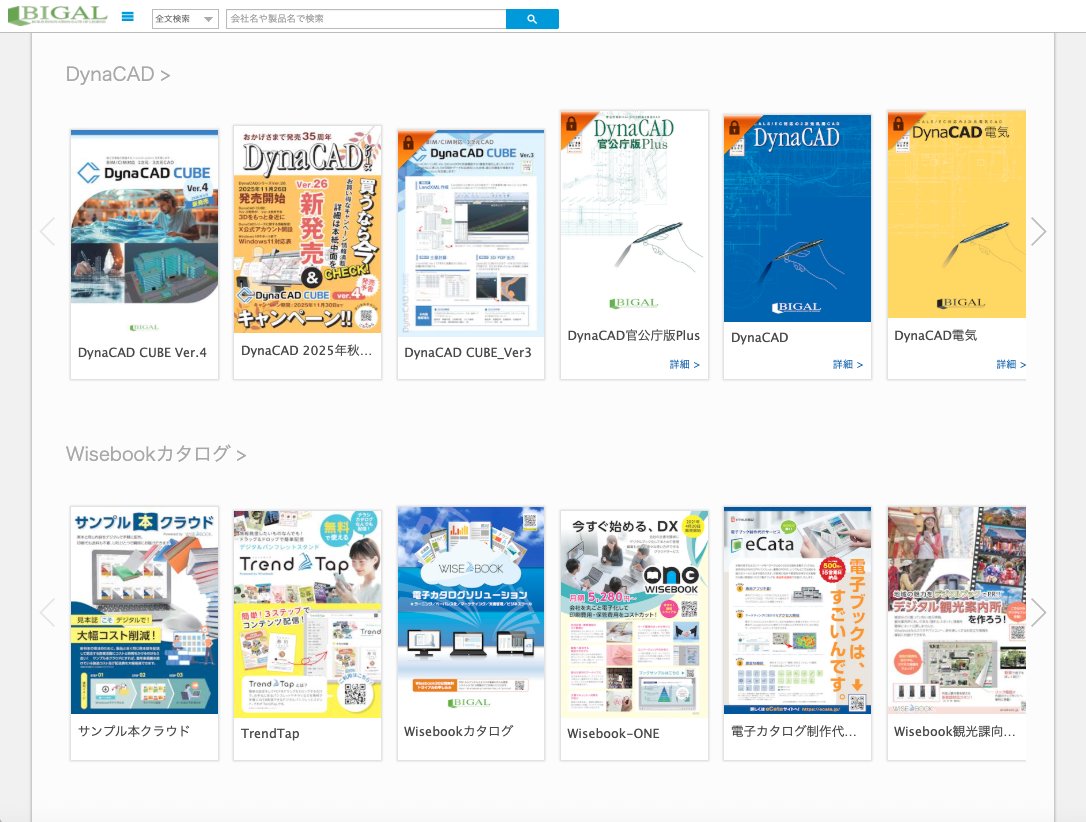Open eCata 電子カタログ制作代 cover
1086x822 pixels.
[x=797, y=610]
